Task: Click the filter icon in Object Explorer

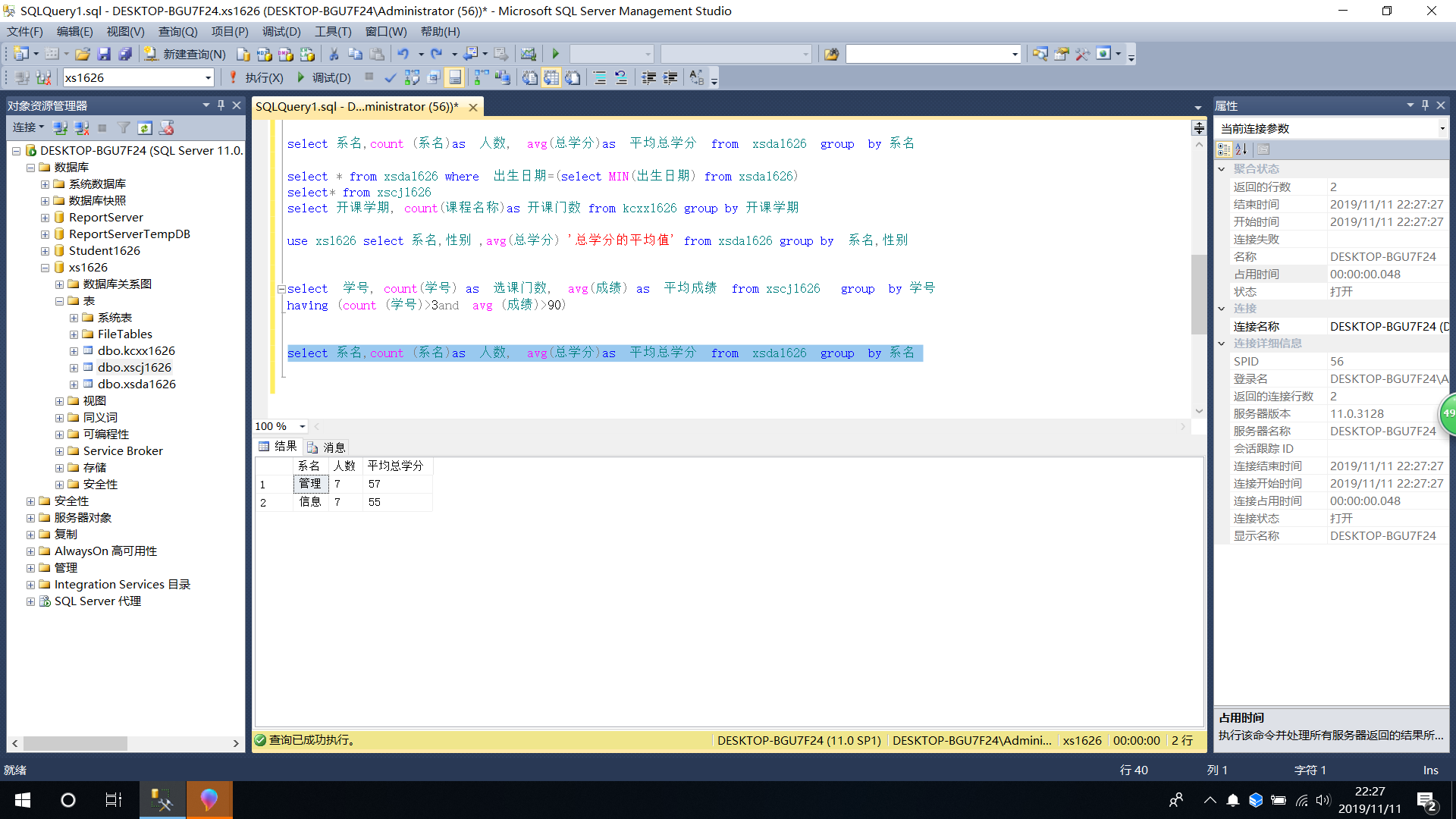Action: click(x=124, y=127)
